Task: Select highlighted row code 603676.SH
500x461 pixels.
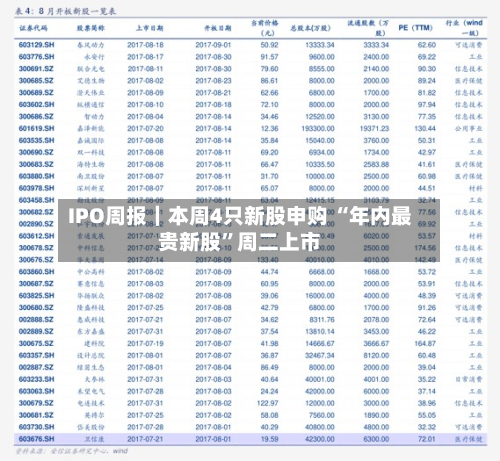Action: [36, 439]
